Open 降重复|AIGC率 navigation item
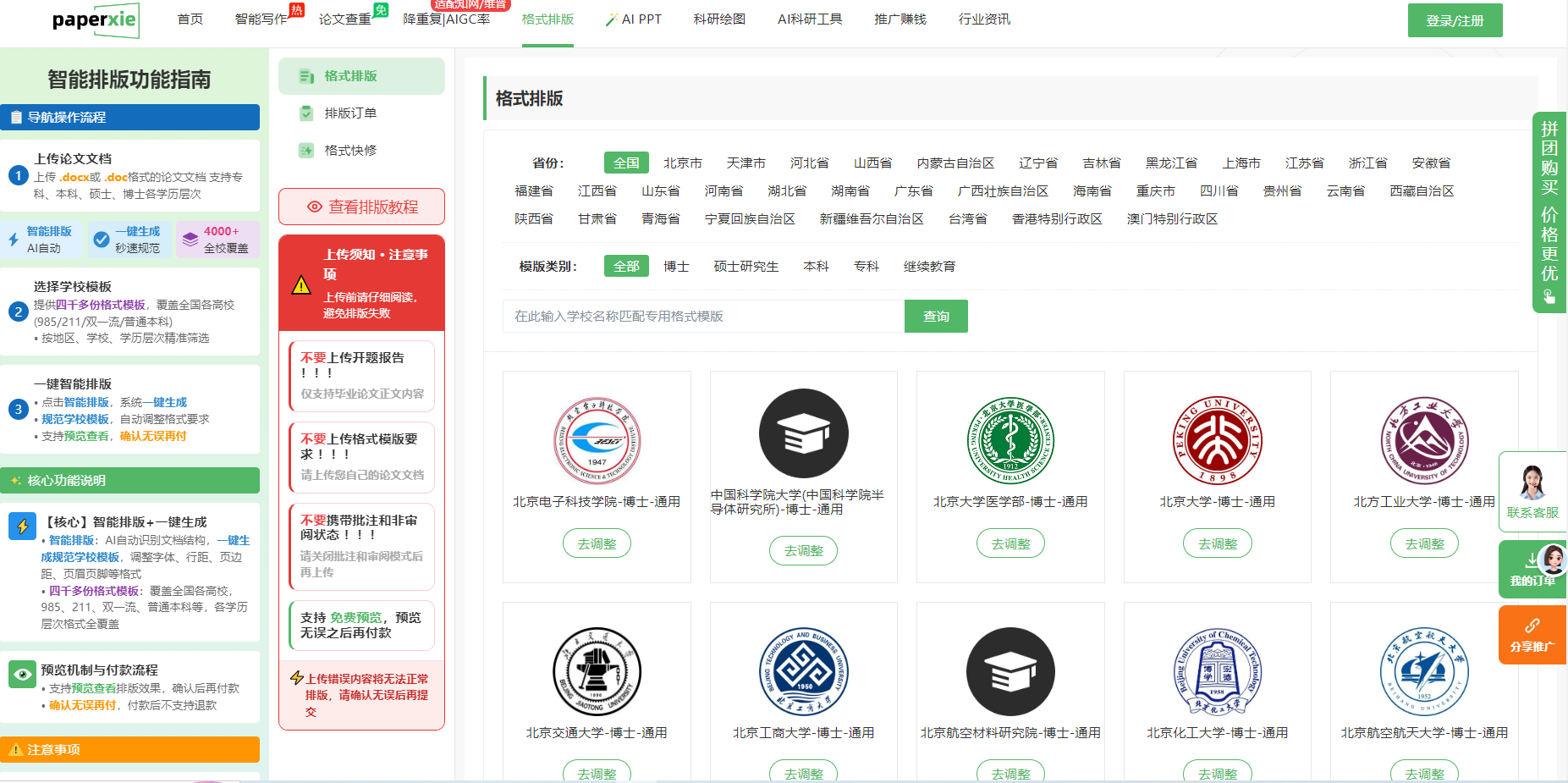 447,19
